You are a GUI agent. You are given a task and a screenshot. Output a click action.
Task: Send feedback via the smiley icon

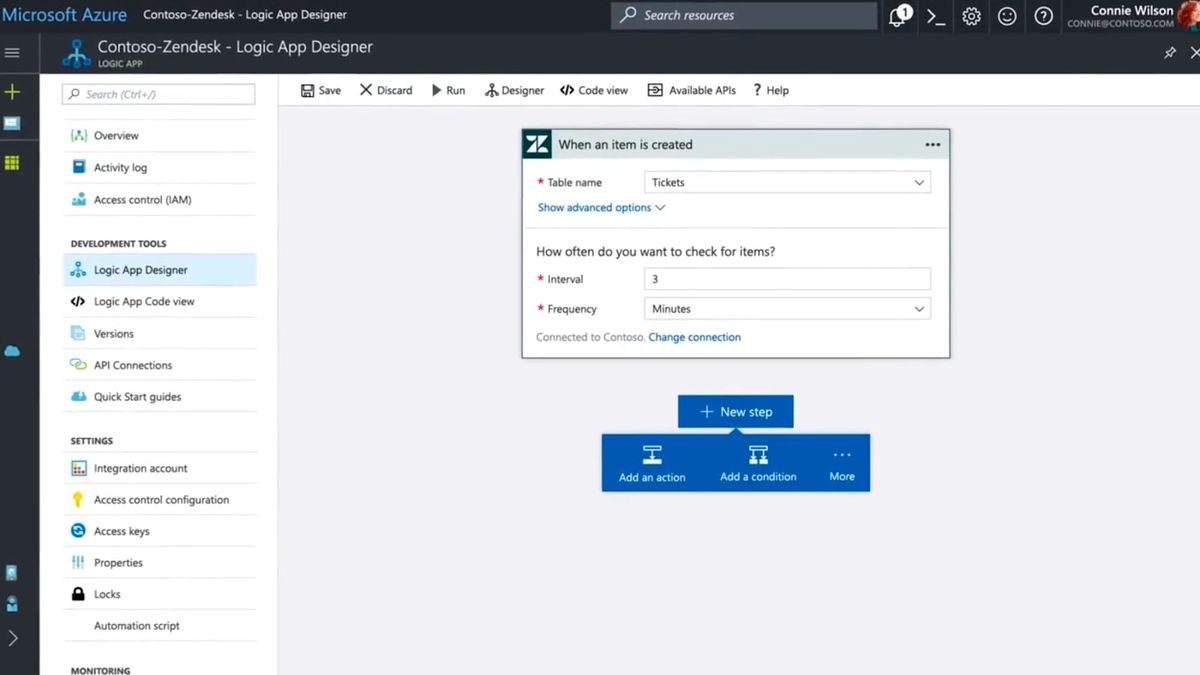point(1006,16)
